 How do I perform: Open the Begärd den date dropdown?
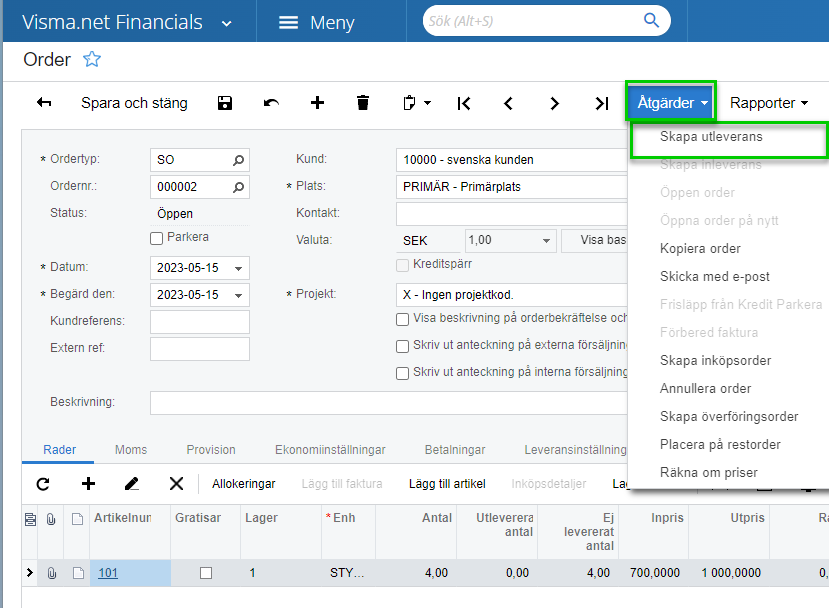[238, 296]
